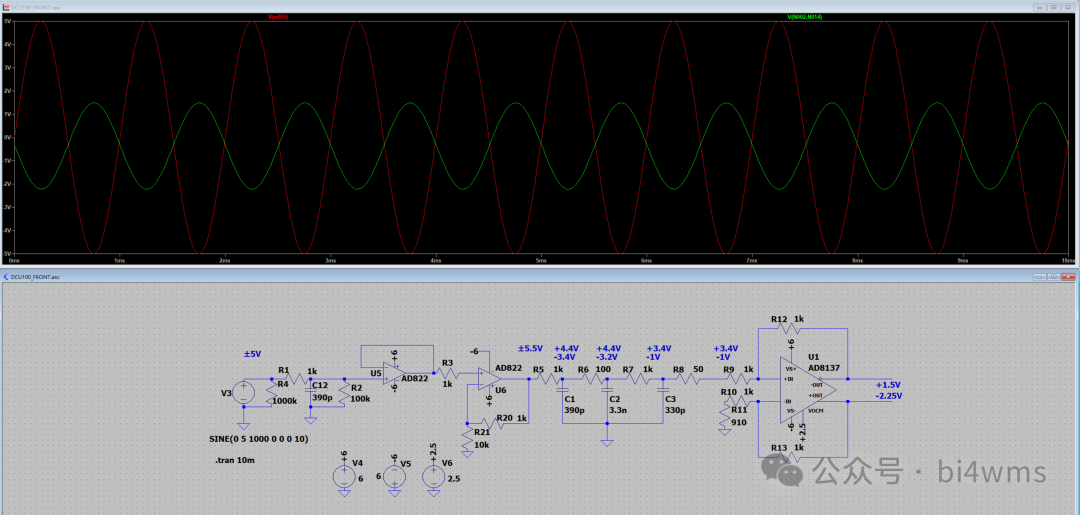Click the R12 feedback resistor
The width and height of the screenshot is (1080, 515).
pyautogui.click(x=791, y=327)
